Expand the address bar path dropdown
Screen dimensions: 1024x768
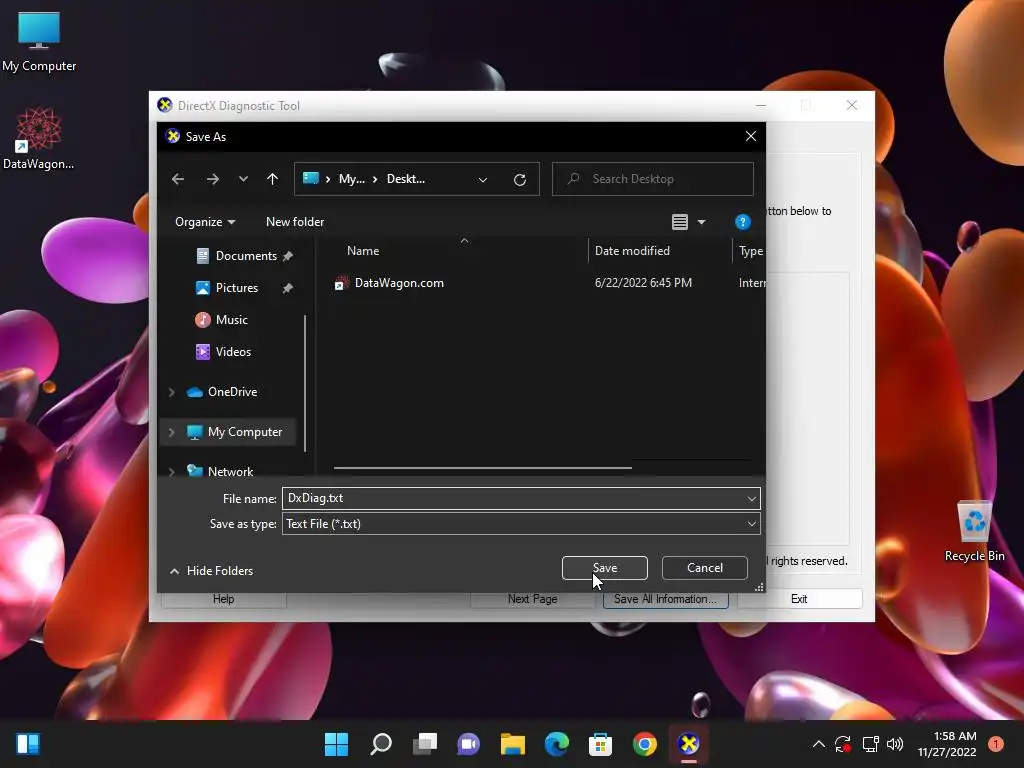483,180
